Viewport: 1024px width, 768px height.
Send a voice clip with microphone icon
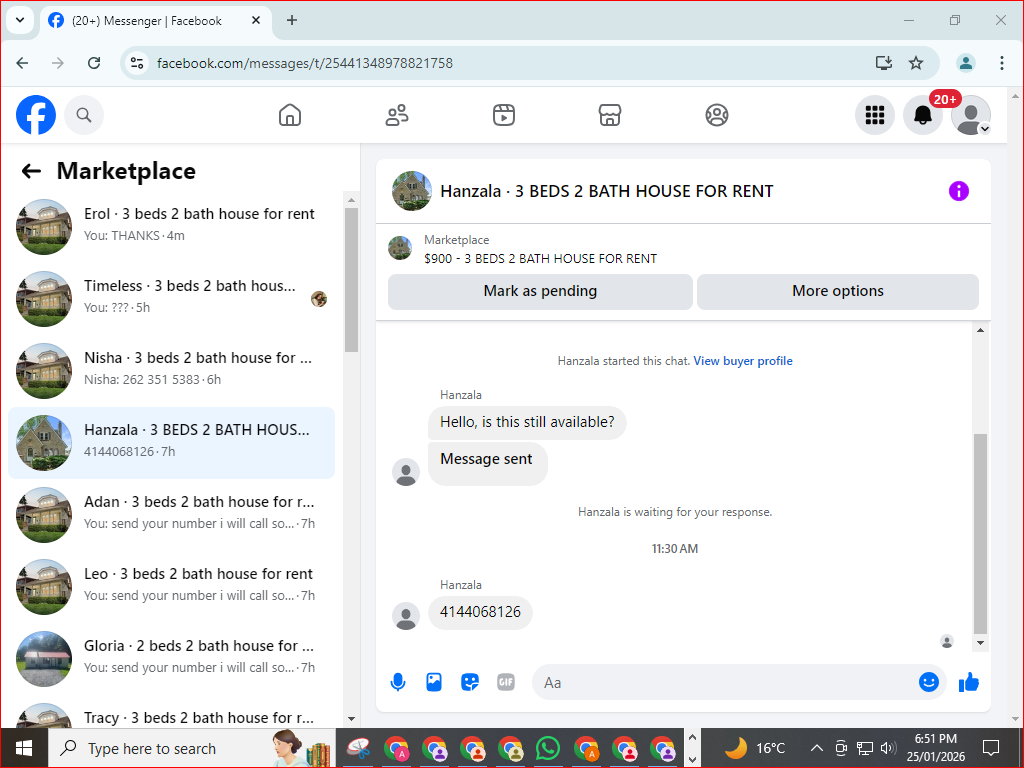tap(398, 682)
